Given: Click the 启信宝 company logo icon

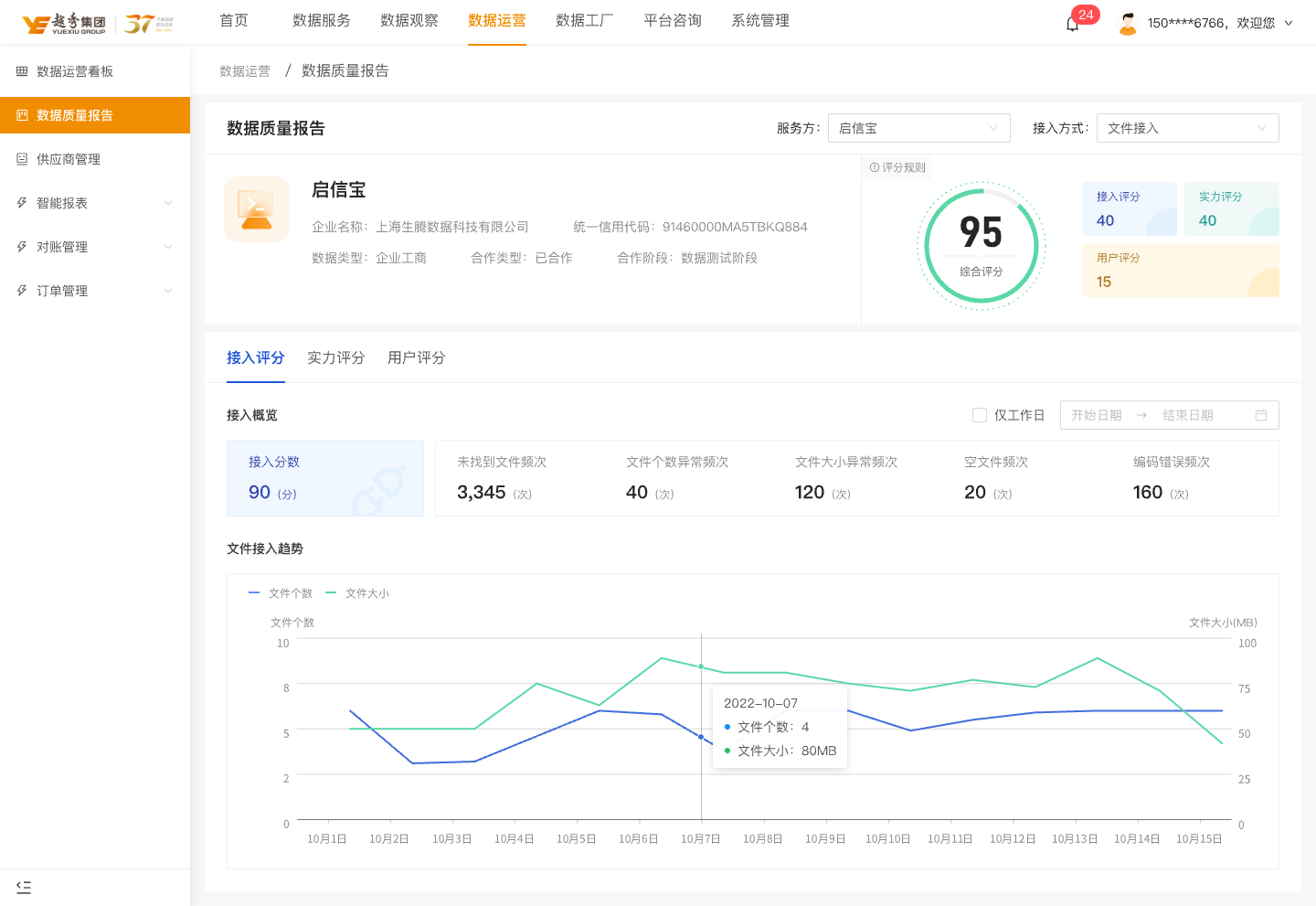Looking at the screenshot, I should [257, 209].
